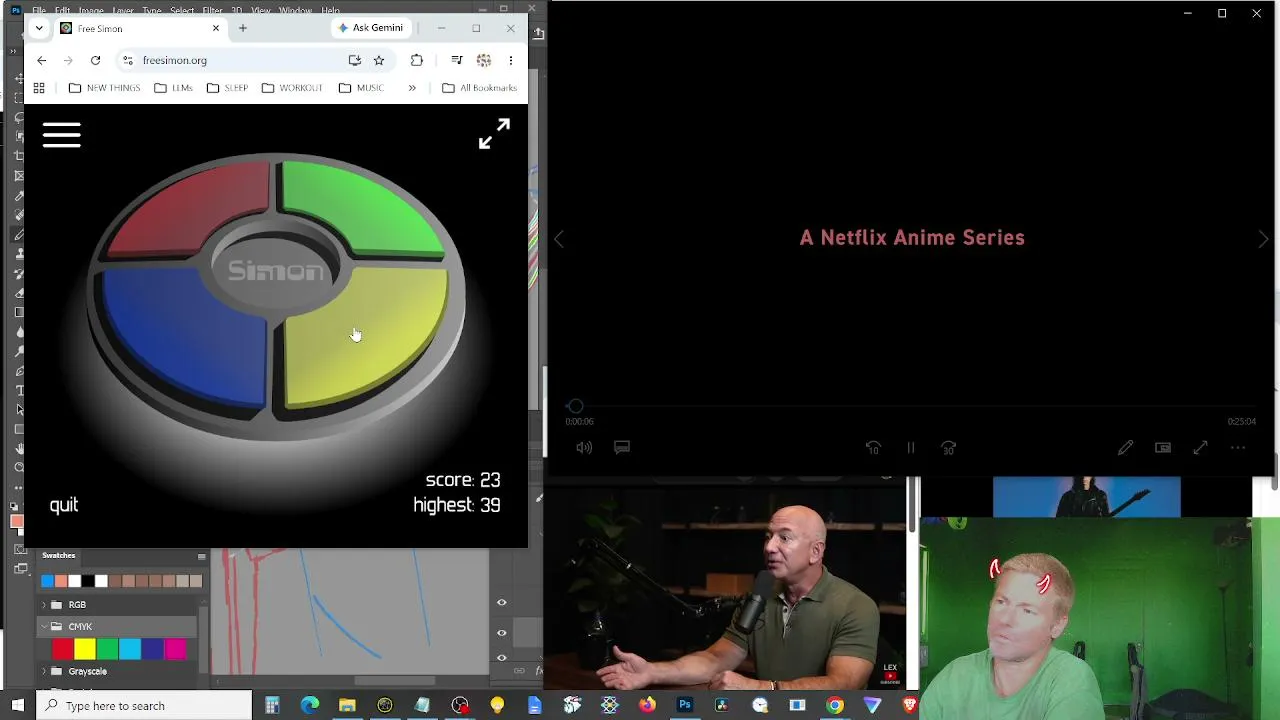The height and width of the screenshot is (720, 1280).
Task: Close the Free Simon tab
Action: coord(215,28)
